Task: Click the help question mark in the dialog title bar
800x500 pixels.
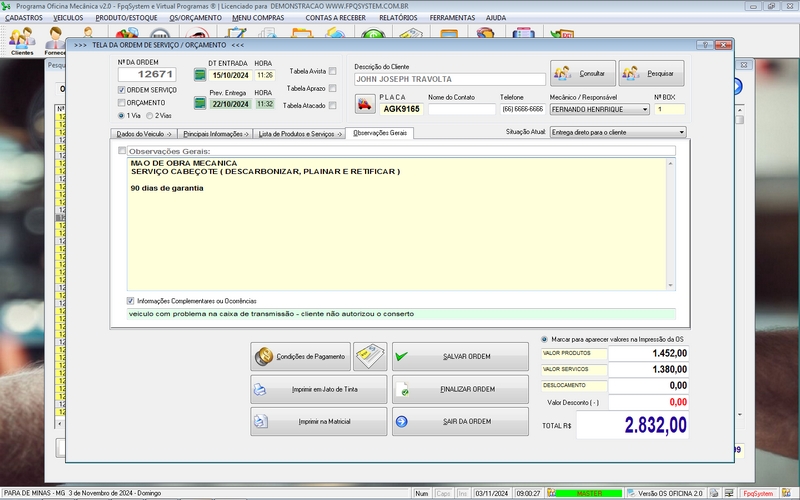Action: pos(705,45)
